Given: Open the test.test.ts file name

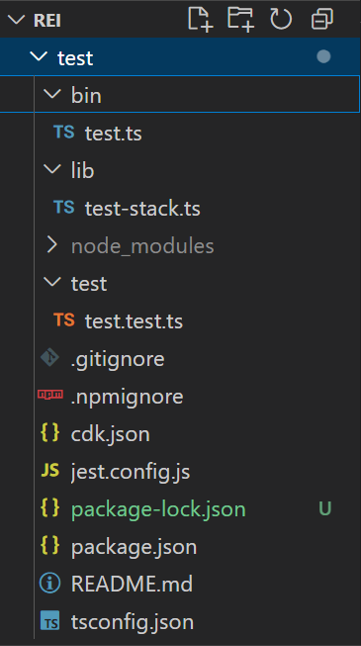Looking at the screenshot, I should (134, 321).
